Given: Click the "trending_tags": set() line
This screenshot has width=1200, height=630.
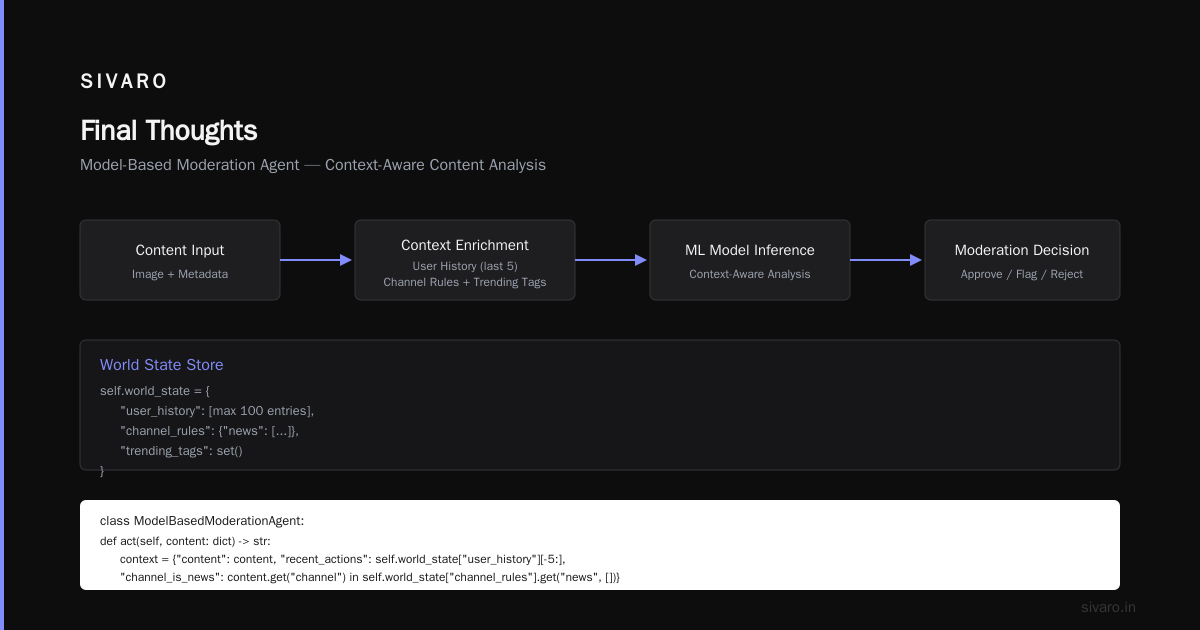Looking at the screenshot, I should pyautogui.click(x=182, y=451).
